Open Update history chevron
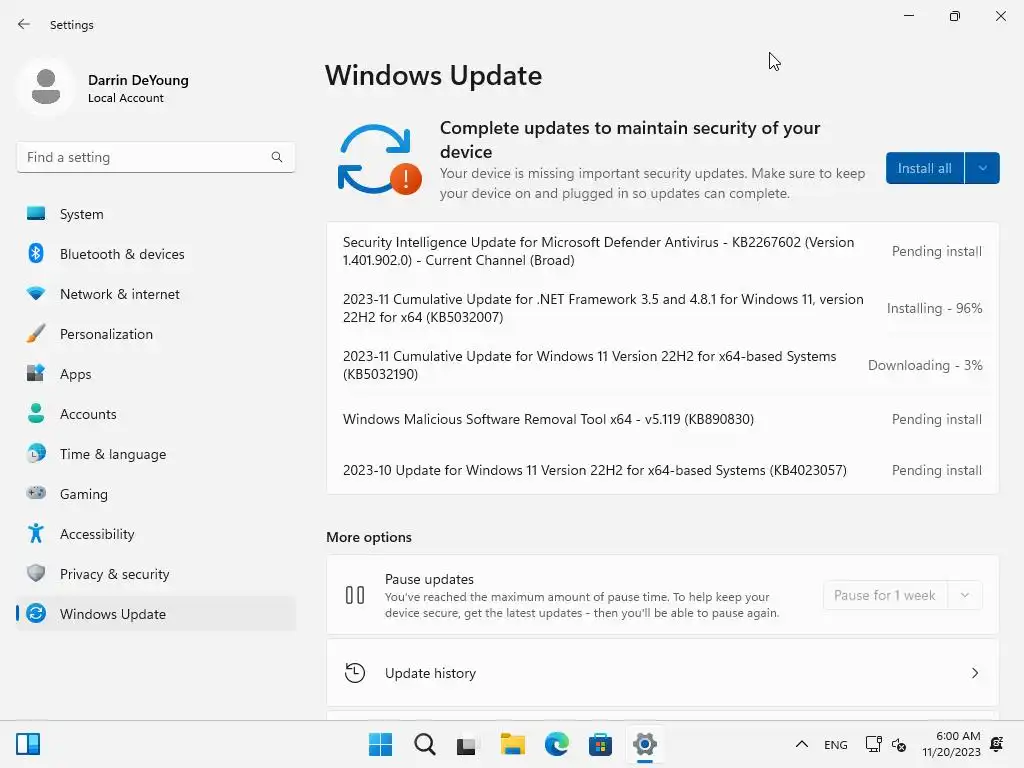1024x768 pixels. click(975, 673)
